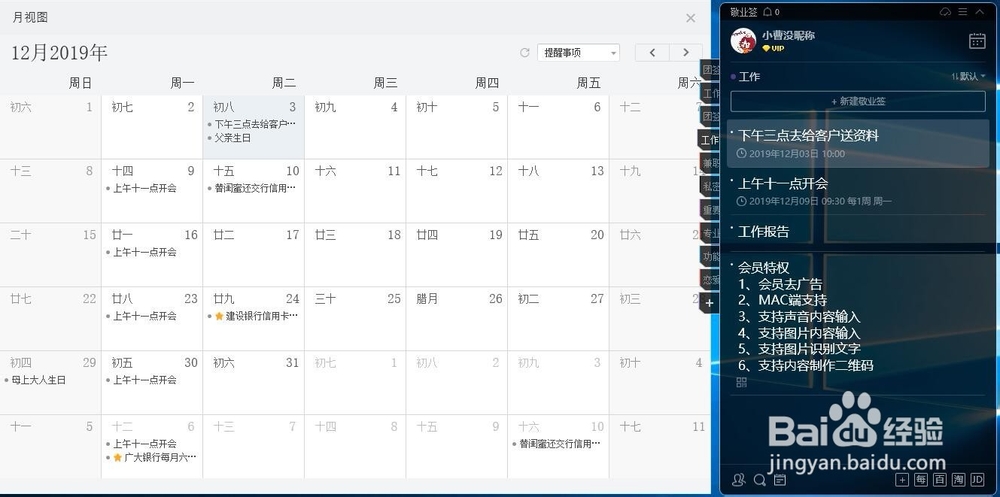
Task: Click the cloud sync icon
Action: [x=946, y=11]
